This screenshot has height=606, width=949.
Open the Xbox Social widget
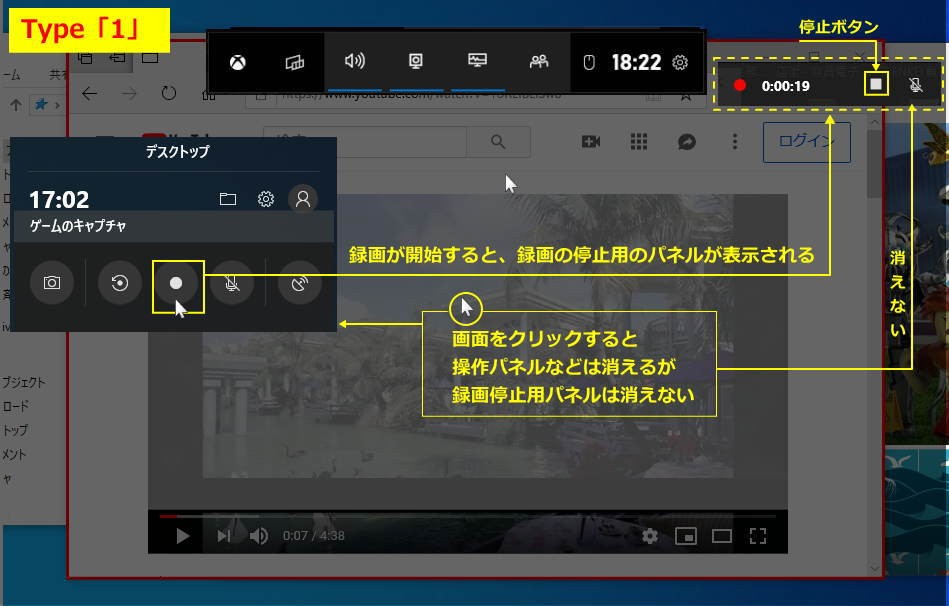coord(539,61)
